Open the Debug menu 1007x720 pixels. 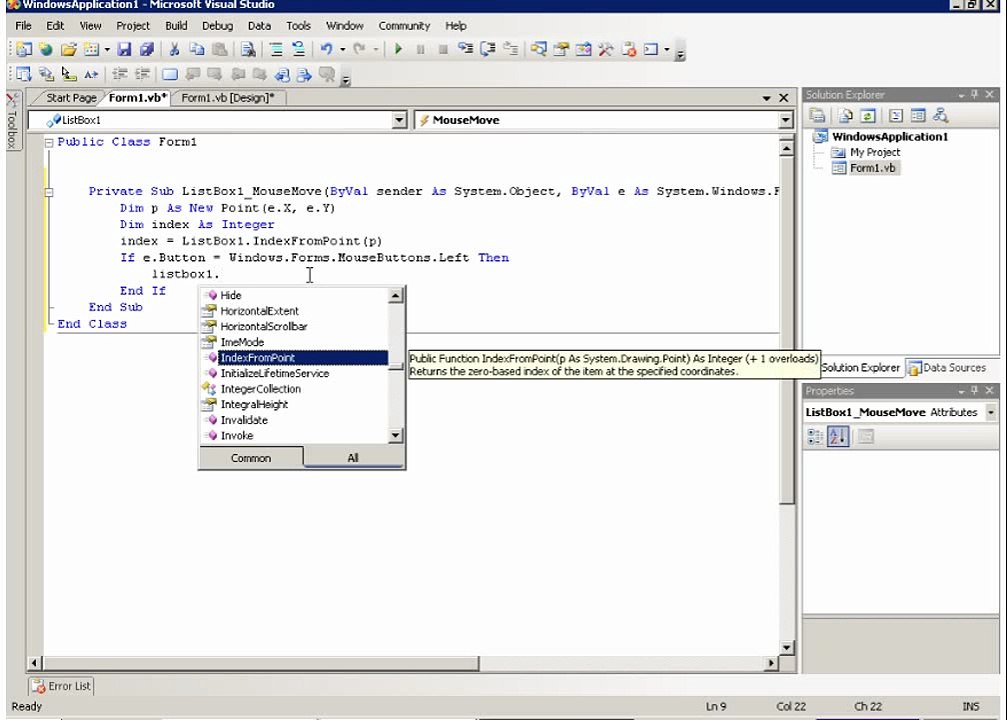point(217,26)
